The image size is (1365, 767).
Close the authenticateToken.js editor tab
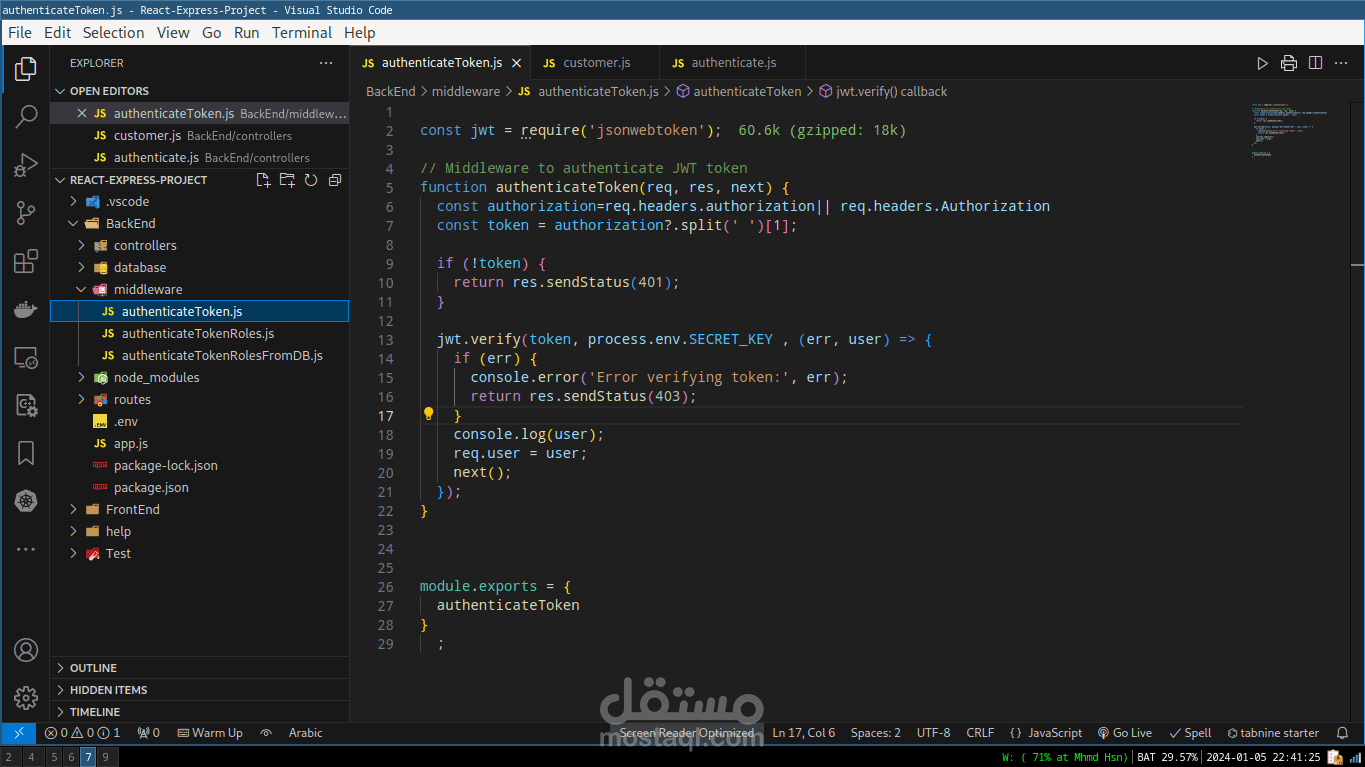click(517, 63)
